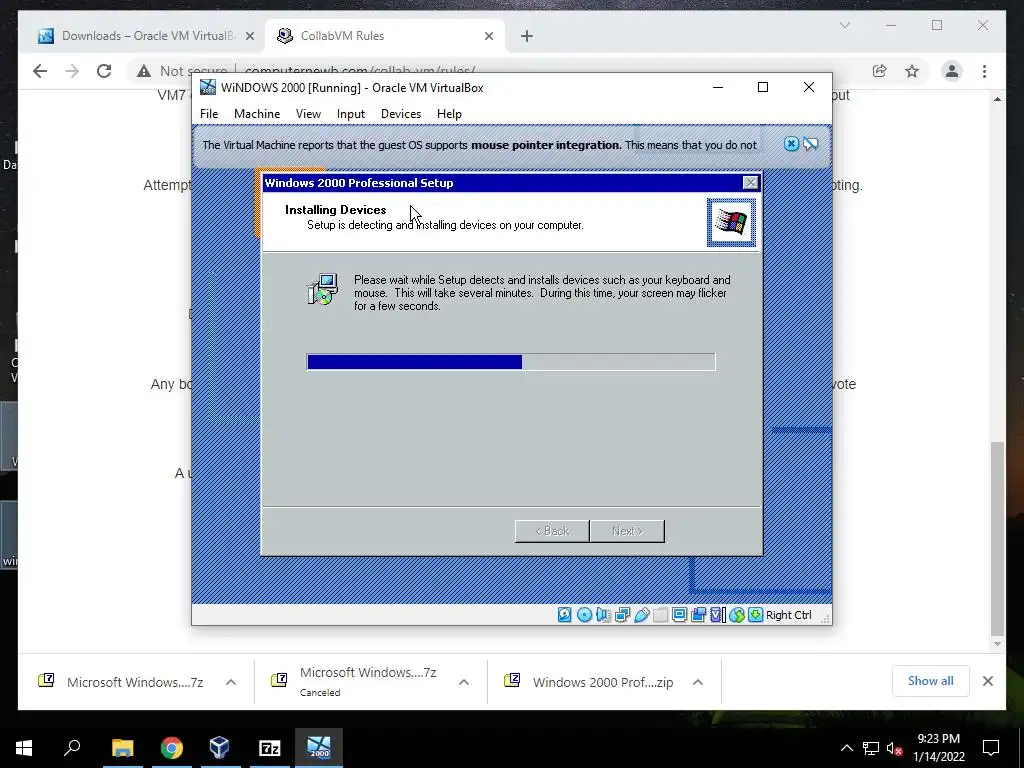Expand options for canceled Microsoft Windows 7z download
This screenshot has height=768, width=1024.
point(464,682)
